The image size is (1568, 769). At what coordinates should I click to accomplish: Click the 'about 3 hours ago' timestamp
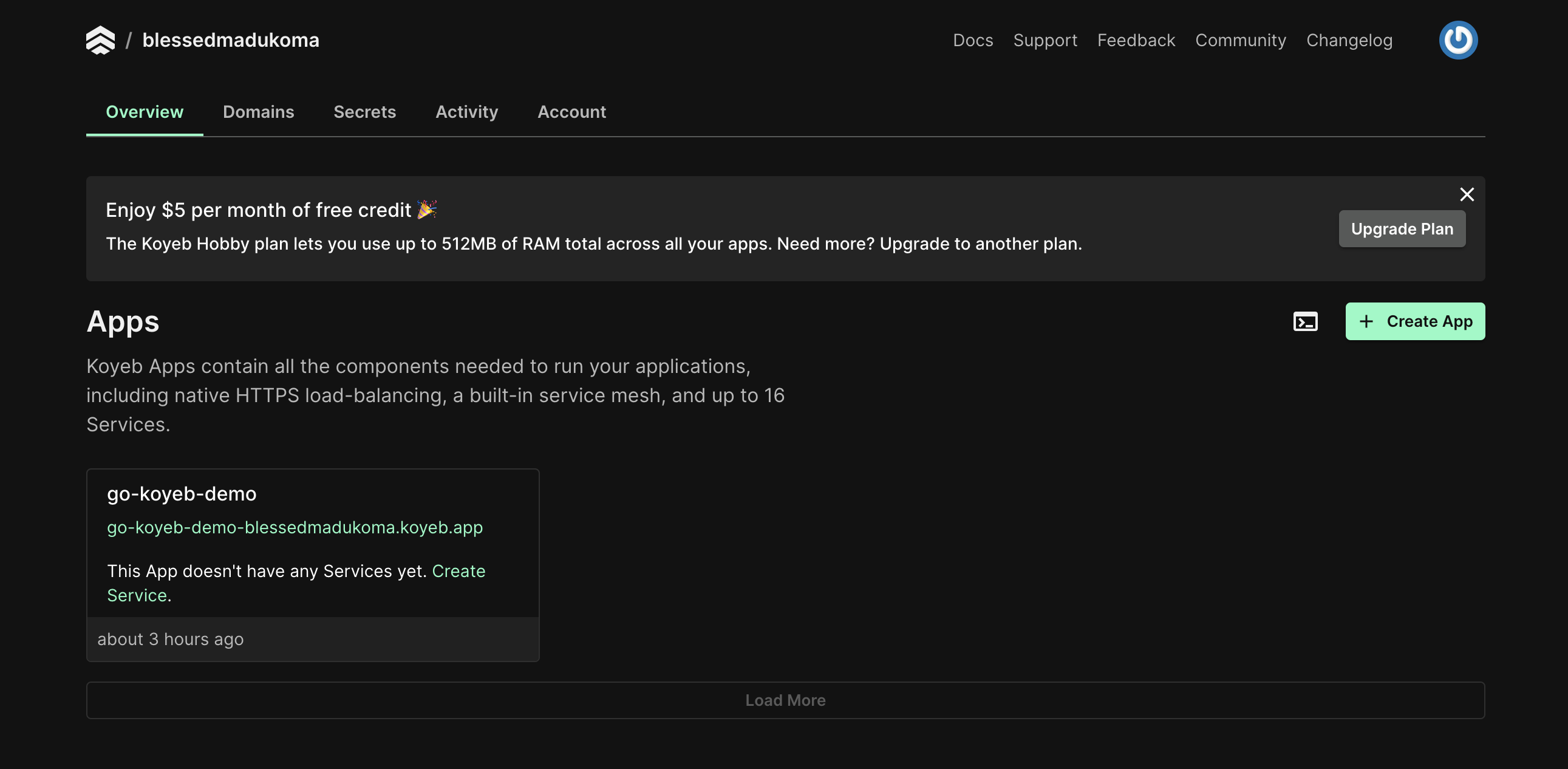pos(171,639)
